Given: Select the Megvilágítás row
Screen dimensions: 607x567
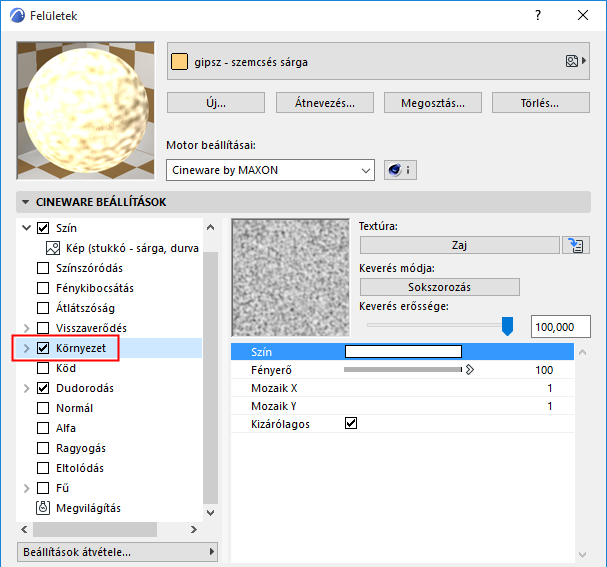Looking at the screenshot, I should coord(79,508).
